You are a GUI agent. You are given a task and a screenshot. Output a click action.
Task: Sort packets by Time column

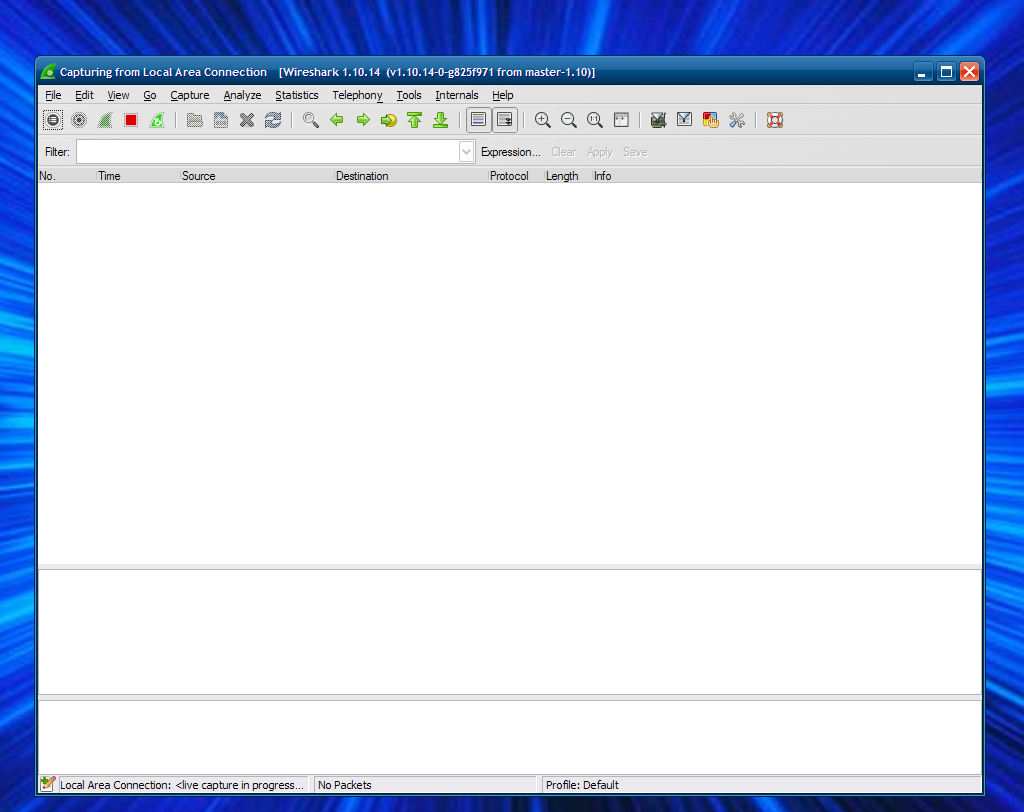[x=138, y=176]
